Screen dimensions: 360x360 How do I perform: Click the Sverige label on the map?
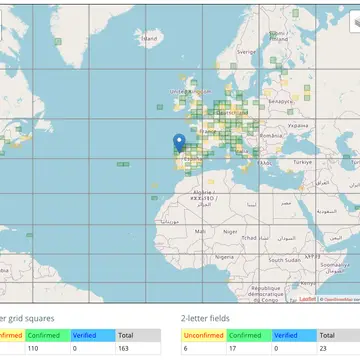tap(246, 52)
